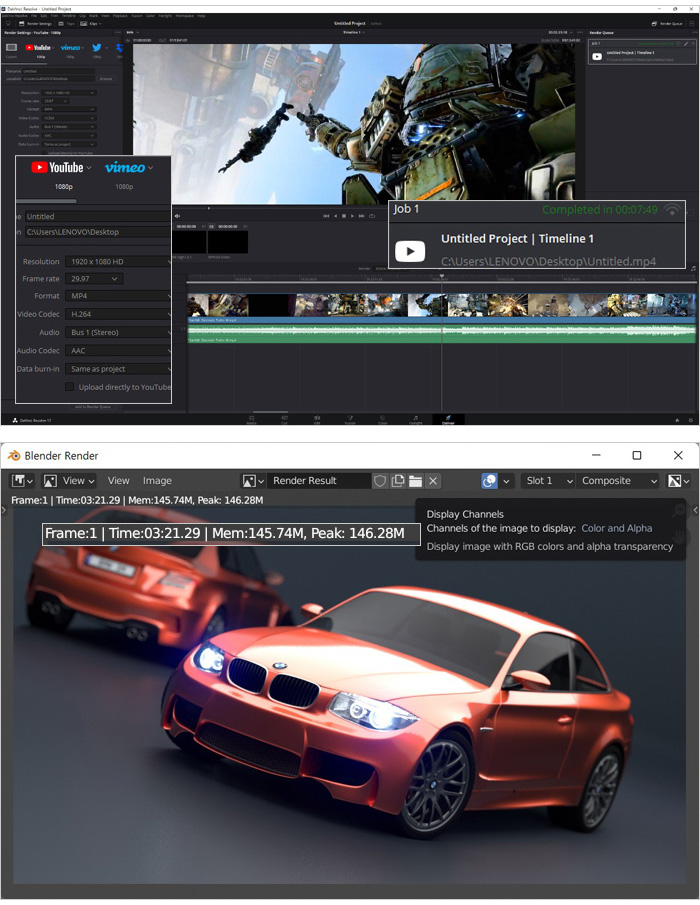The image size is (700, 905).
Task: Toggle the Render Settings button in Resolve toolbar
Action: 35,24
